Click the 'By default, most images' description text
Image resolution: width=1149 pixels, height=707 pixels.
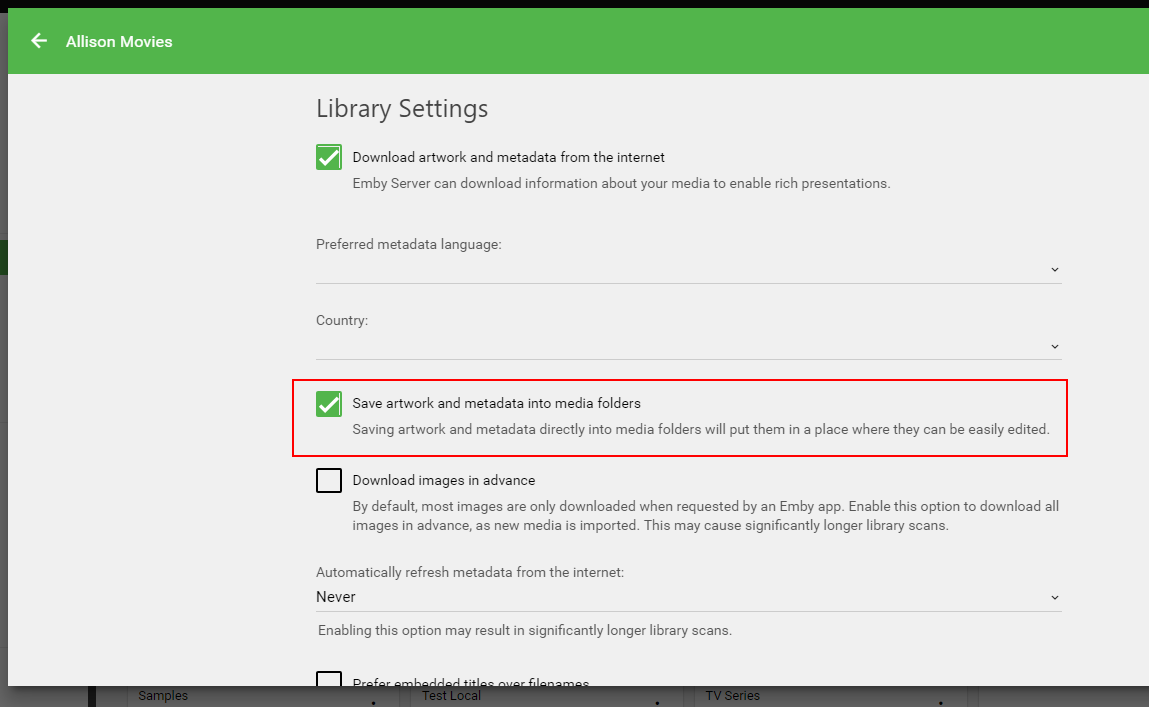(706, 516)
